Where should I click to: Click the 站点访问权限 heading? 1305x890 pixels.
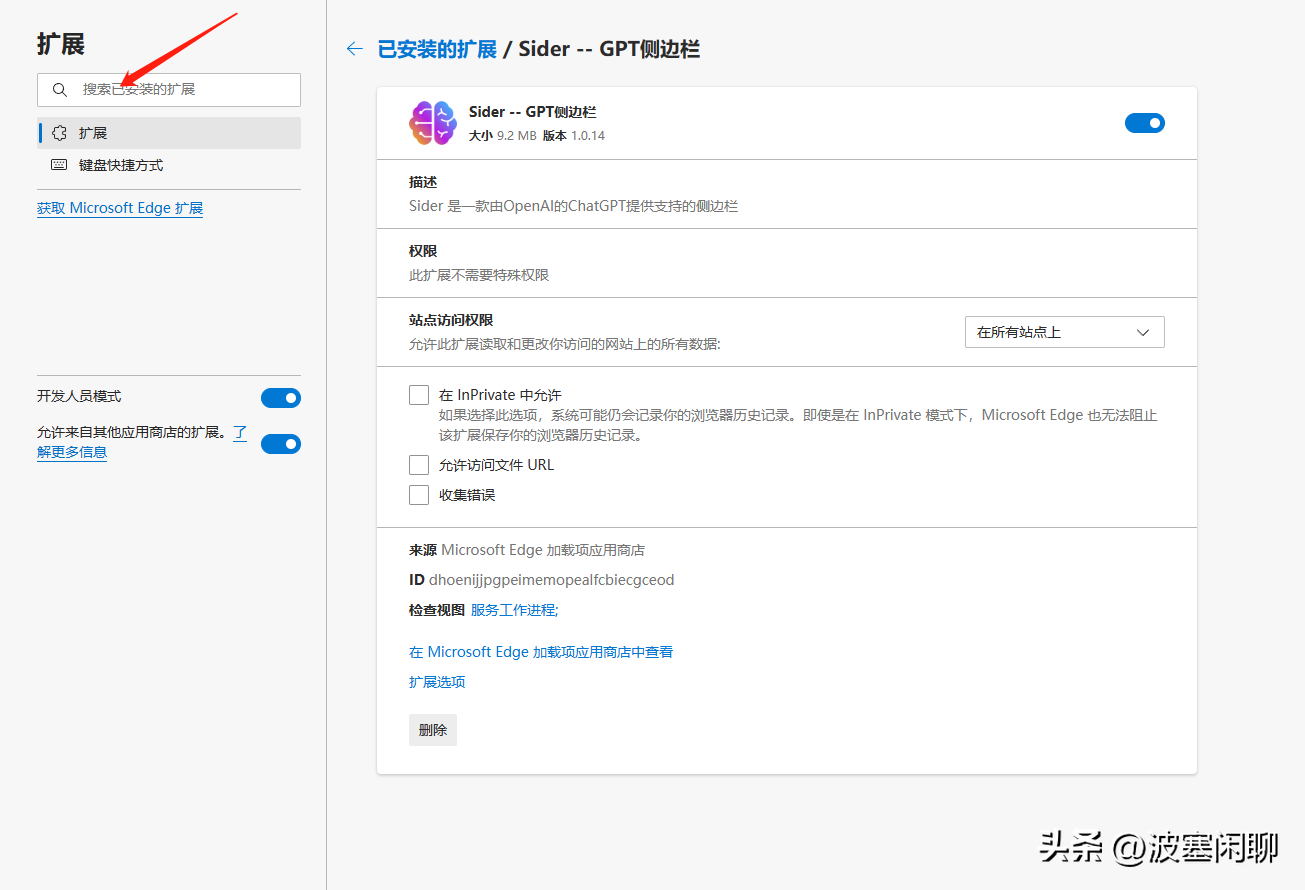pos(451,320)
